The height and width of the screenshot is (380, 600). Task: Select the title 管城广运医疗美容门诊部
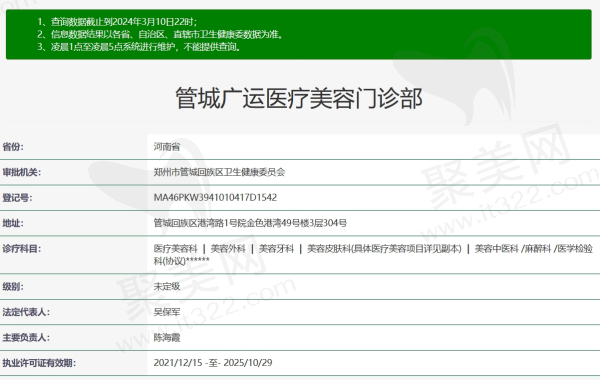pyautogui.click(x=299, y=98)
